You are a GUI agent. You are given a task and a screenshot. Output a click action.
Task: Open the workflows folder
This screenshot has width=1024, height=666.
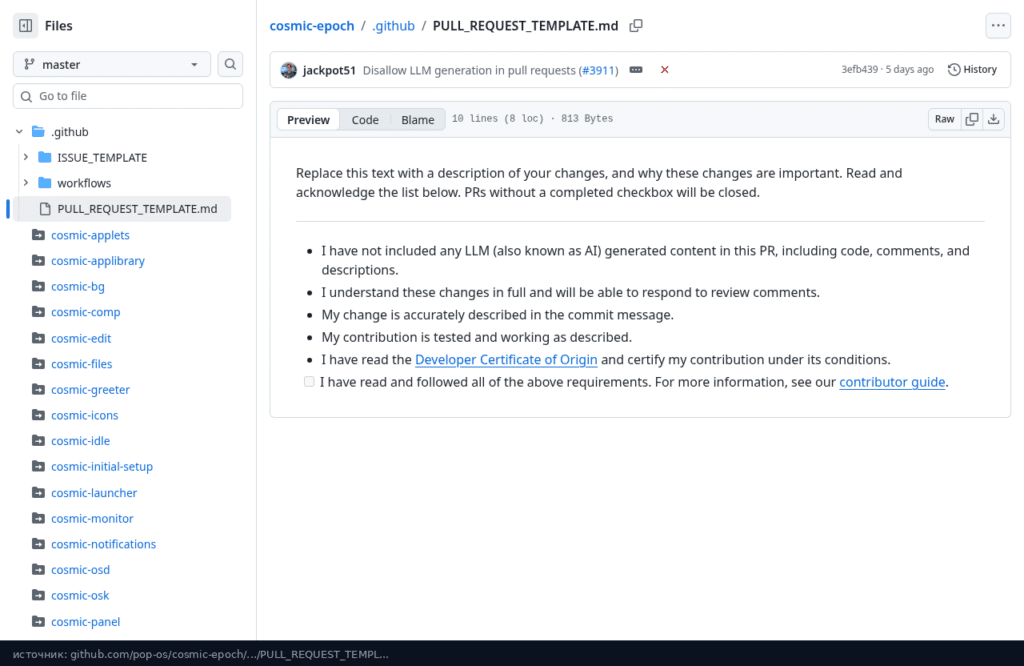tap(84, 183)
